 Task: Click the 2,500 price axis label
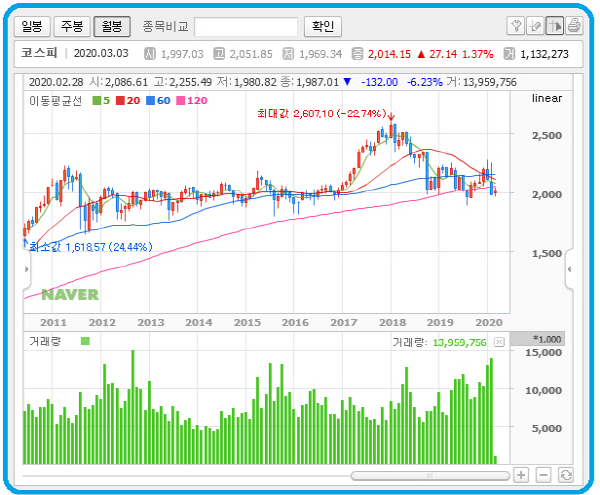547,135
